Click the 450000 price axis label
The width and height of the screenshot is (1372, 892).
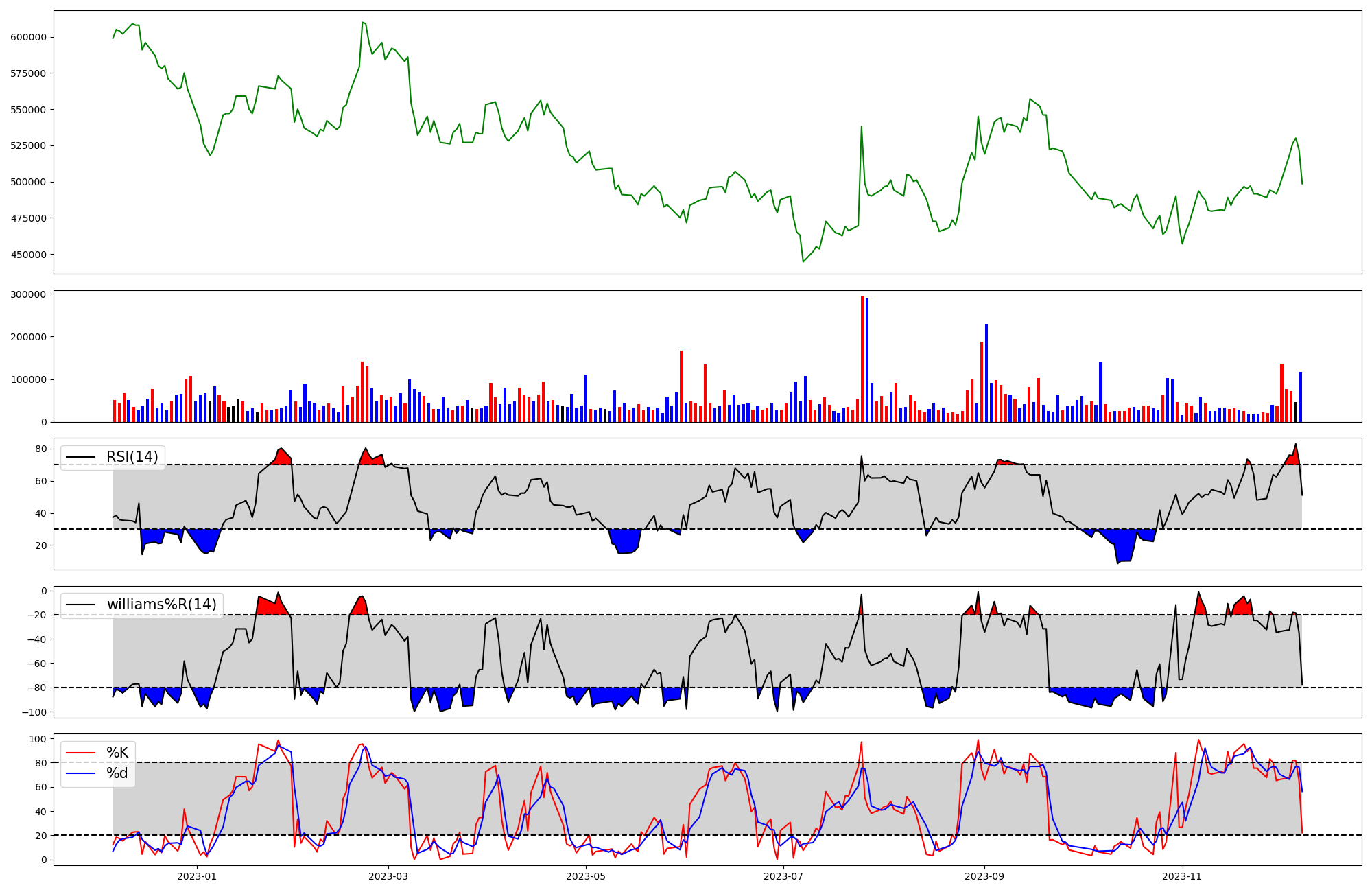click(28, 255)
